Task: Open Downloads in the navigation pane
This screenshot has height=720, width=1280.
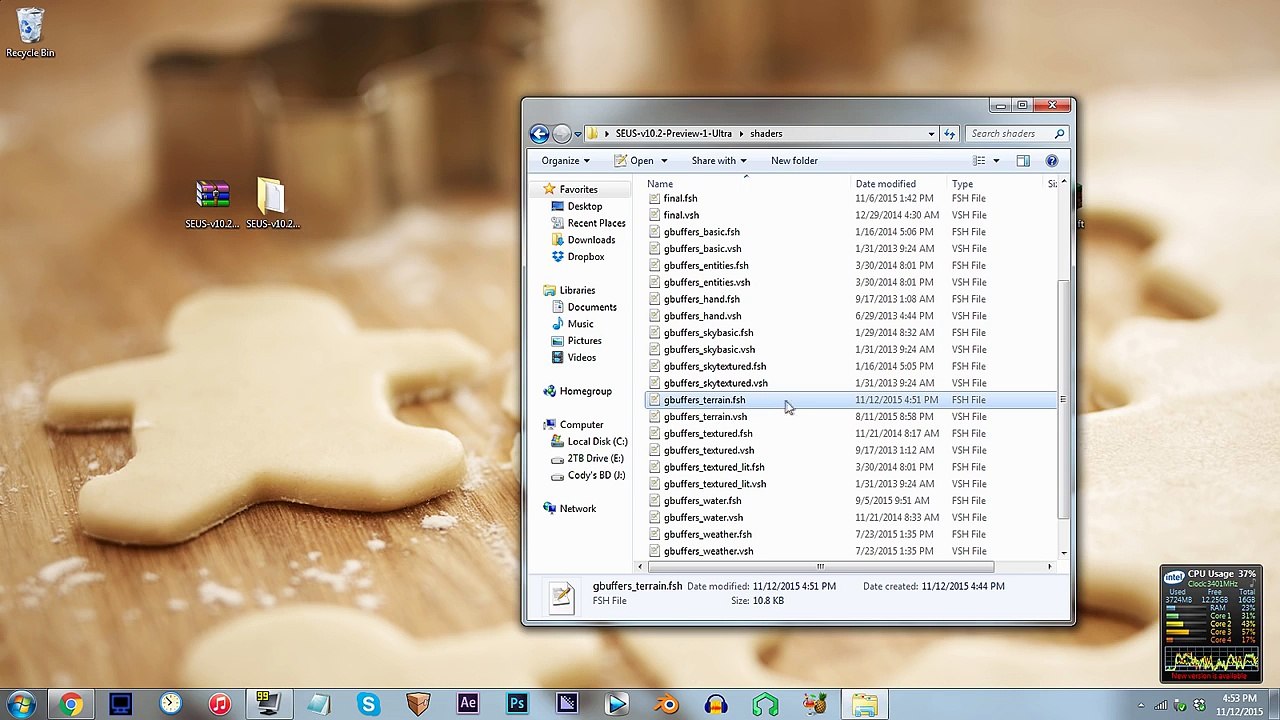Action: point(591,240)
